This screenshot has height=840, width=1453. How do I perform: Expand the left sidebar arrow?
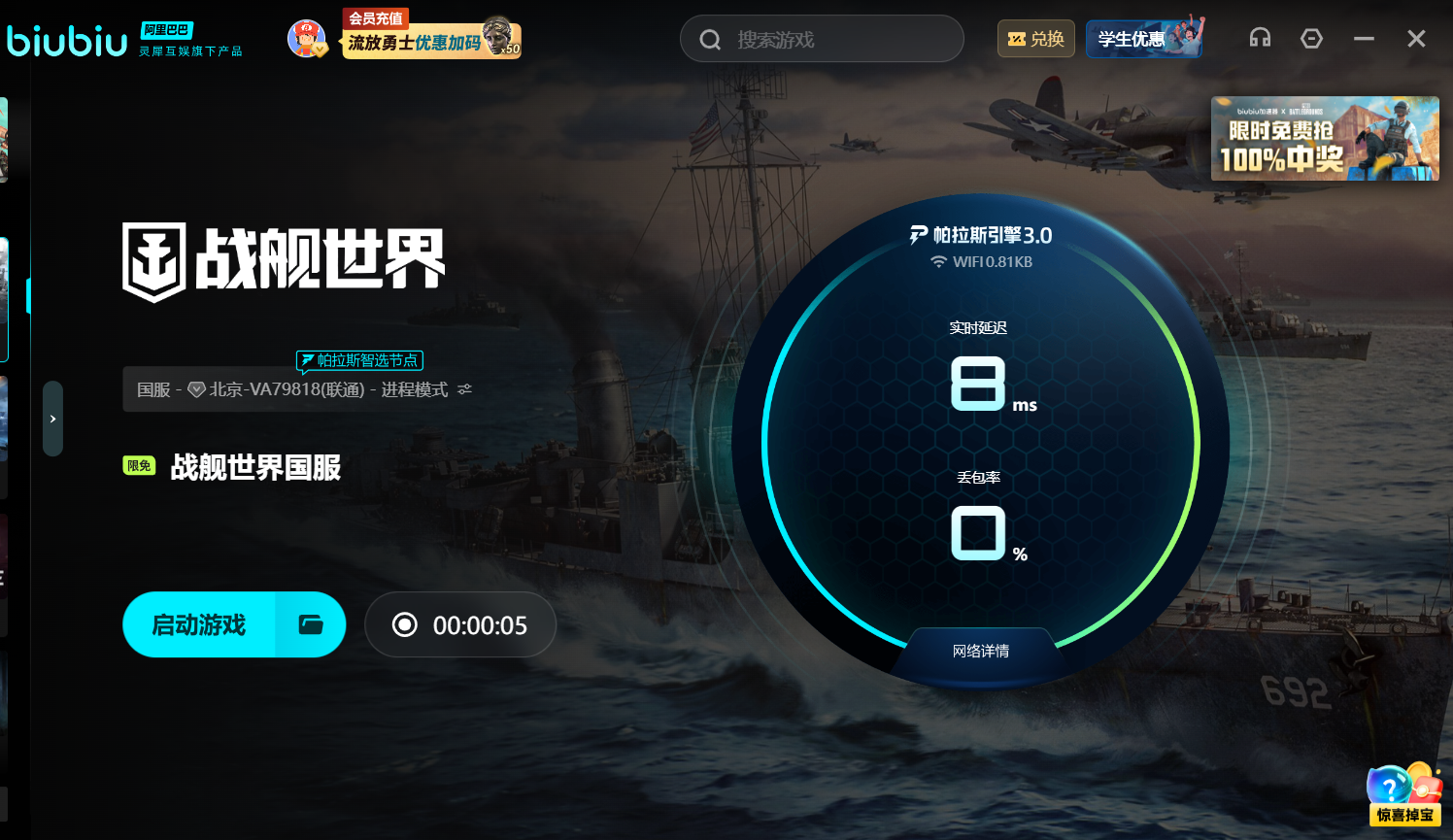pyautogui.click(x=52, y=419)
